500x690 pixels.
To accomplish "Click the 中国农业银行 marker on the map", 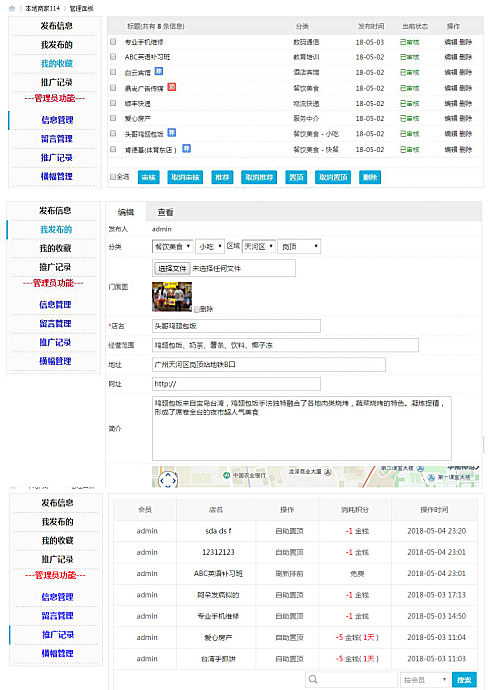I will pos(226,475).
